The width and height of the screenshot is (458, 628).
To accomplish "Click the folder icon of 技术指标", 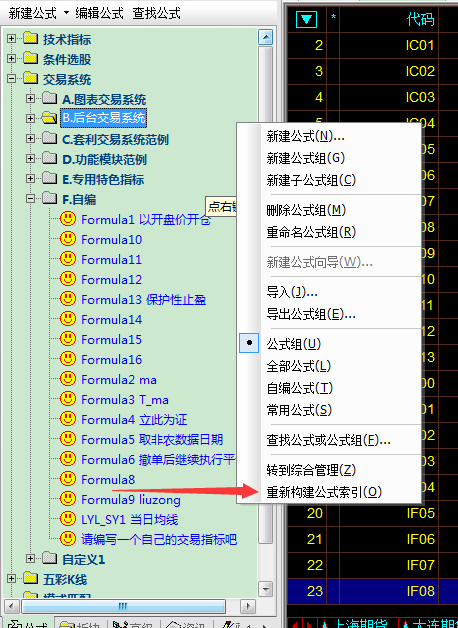I will tap(30, 39).
